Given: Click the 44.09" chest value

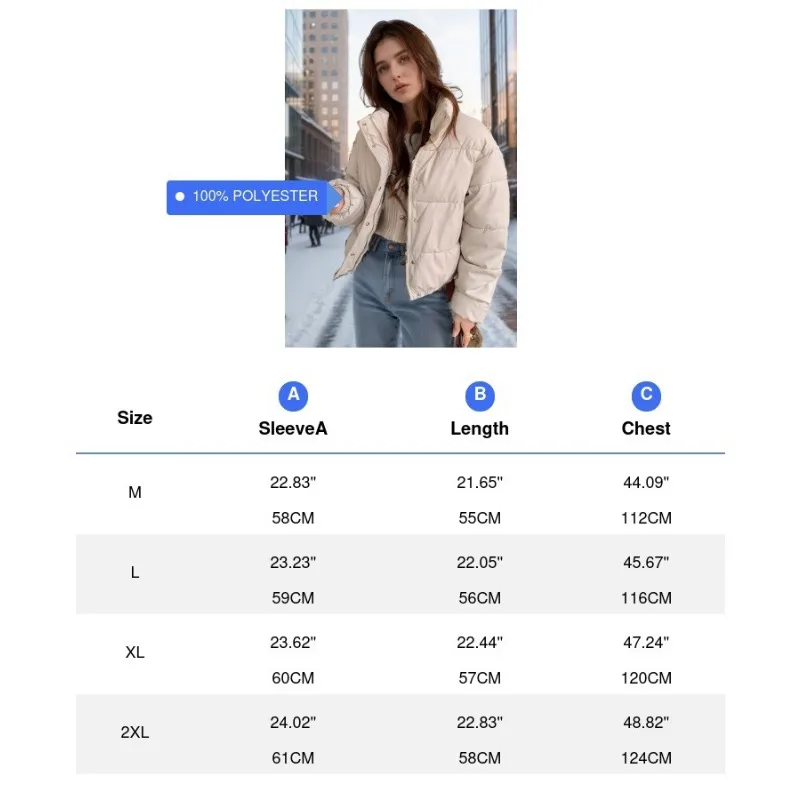Looking at the screenshot, I should (646, 482).
